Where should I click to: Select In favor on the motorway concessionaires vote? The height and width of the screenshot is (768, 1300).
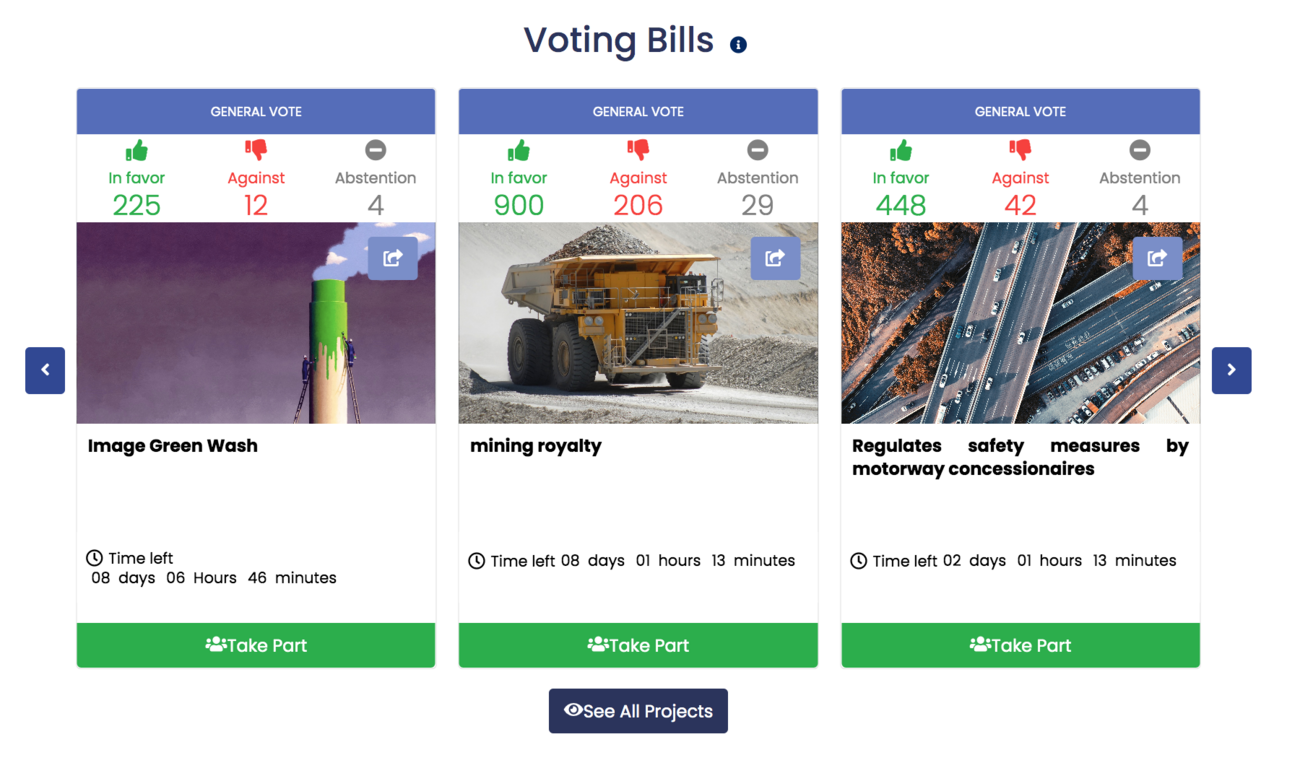(x=901, y=149)
